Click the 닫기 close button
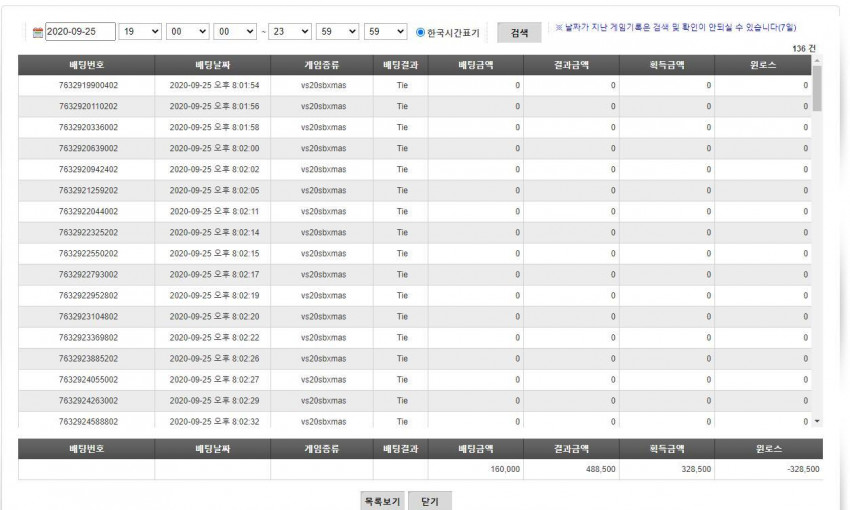 tap(430, 501)
